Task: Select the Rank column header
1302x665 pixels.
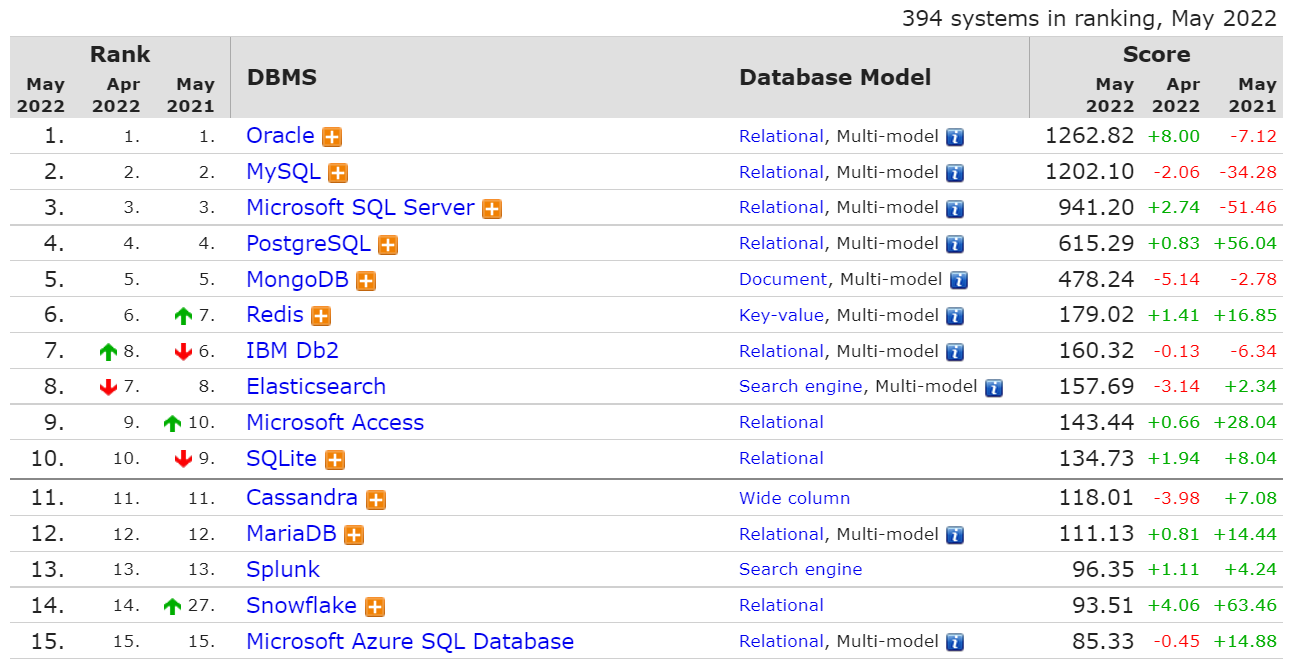Action: pyautogui.click(x=120, y=54)
